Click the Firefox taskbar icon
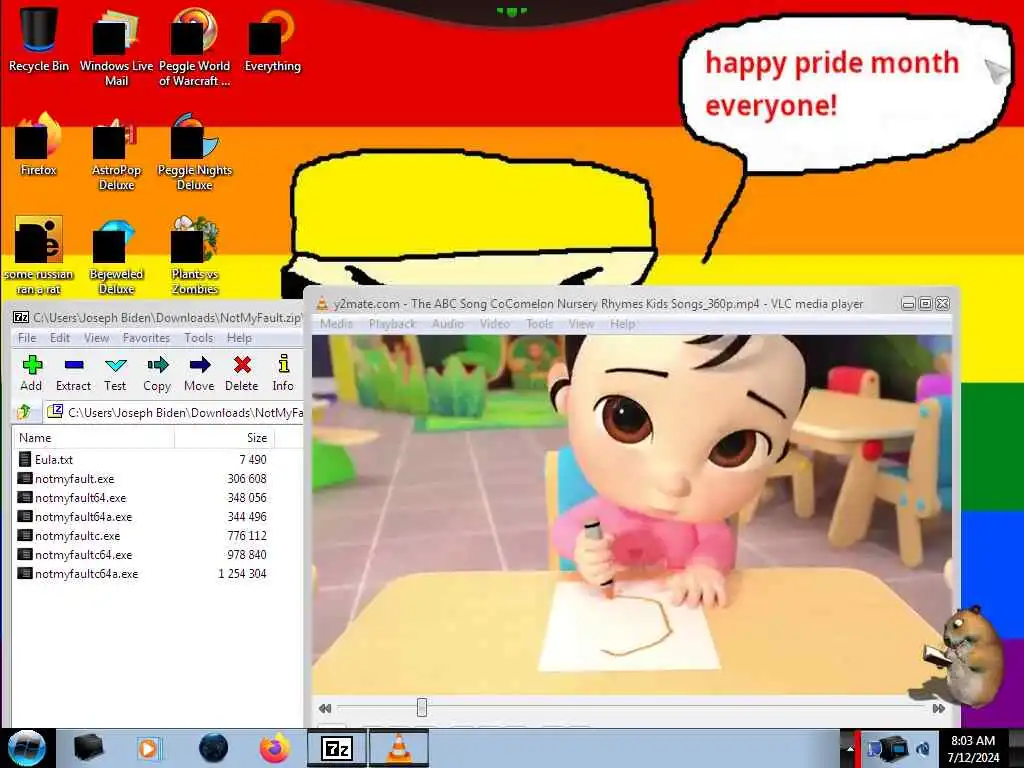Viewport: 1024px width, 768px height. coord(275,748)
